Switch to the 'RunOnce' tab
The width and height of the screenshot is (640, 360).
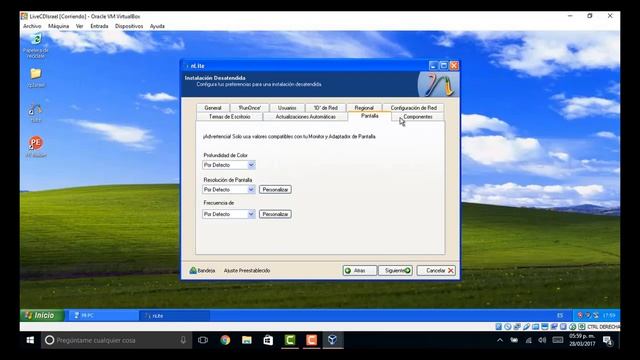click(249, 108)
